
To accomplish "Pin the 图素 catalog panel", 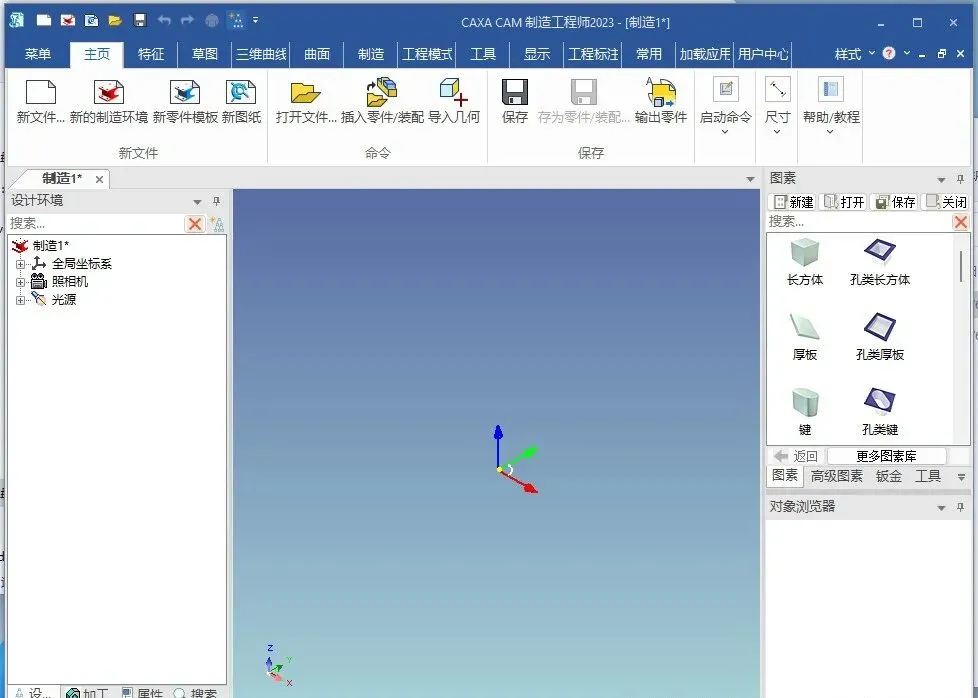I will (960, 179).
